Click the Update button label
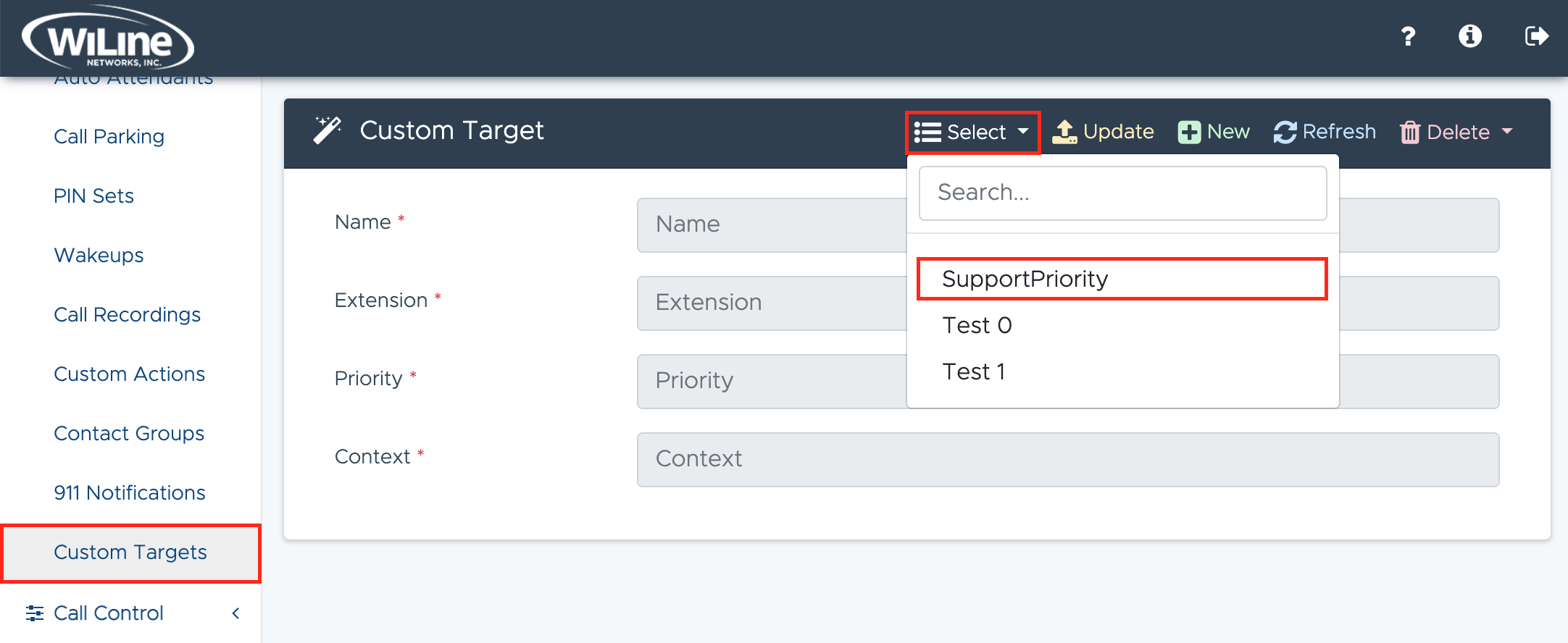Image resolution: width=1568 pixels, height=643 pixels. pyautogui.click(x=1118, y=132)
